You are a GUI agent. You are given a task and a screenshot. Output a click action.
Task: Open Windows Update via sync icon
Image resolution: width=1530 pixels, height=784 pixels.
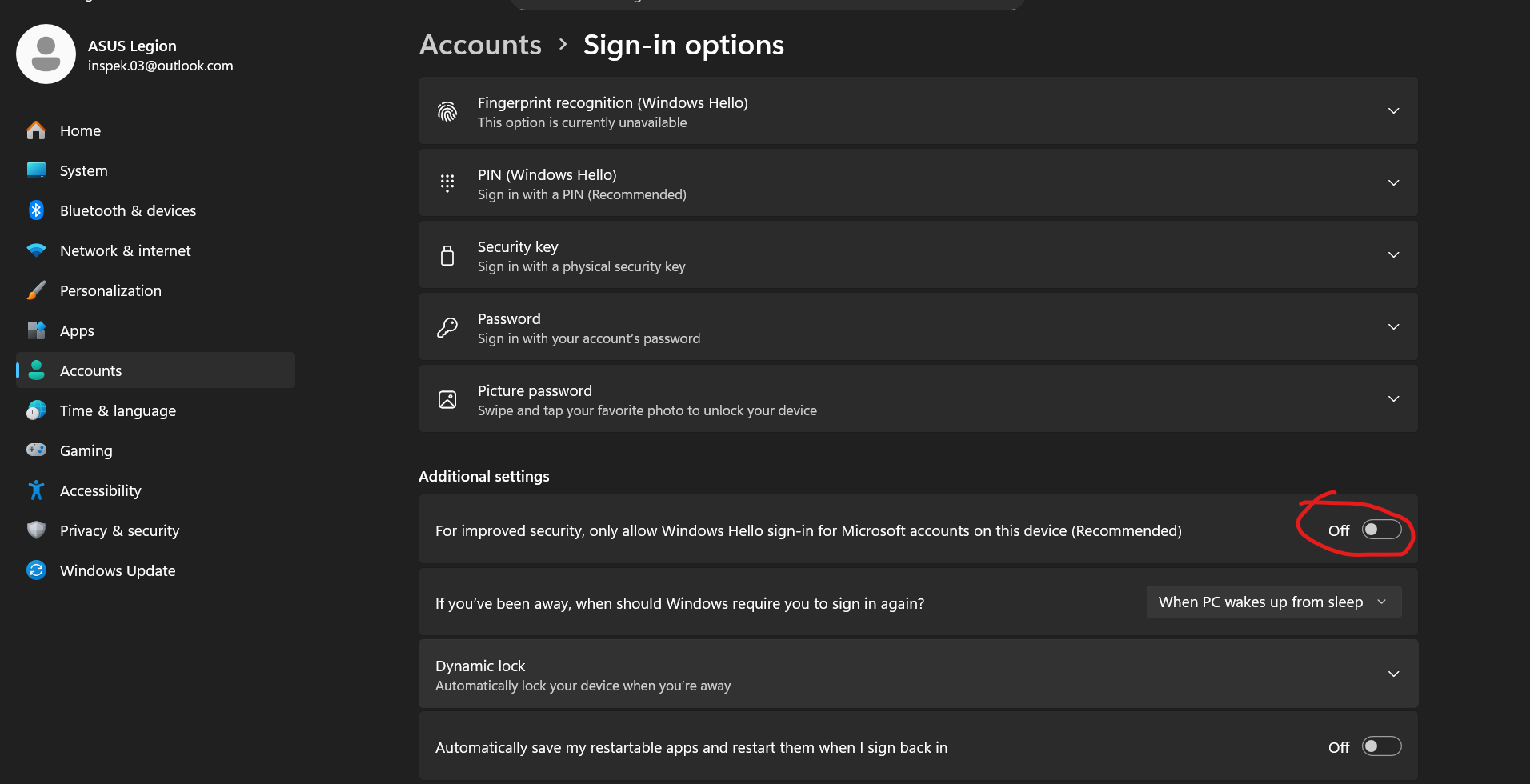[36, 570]
